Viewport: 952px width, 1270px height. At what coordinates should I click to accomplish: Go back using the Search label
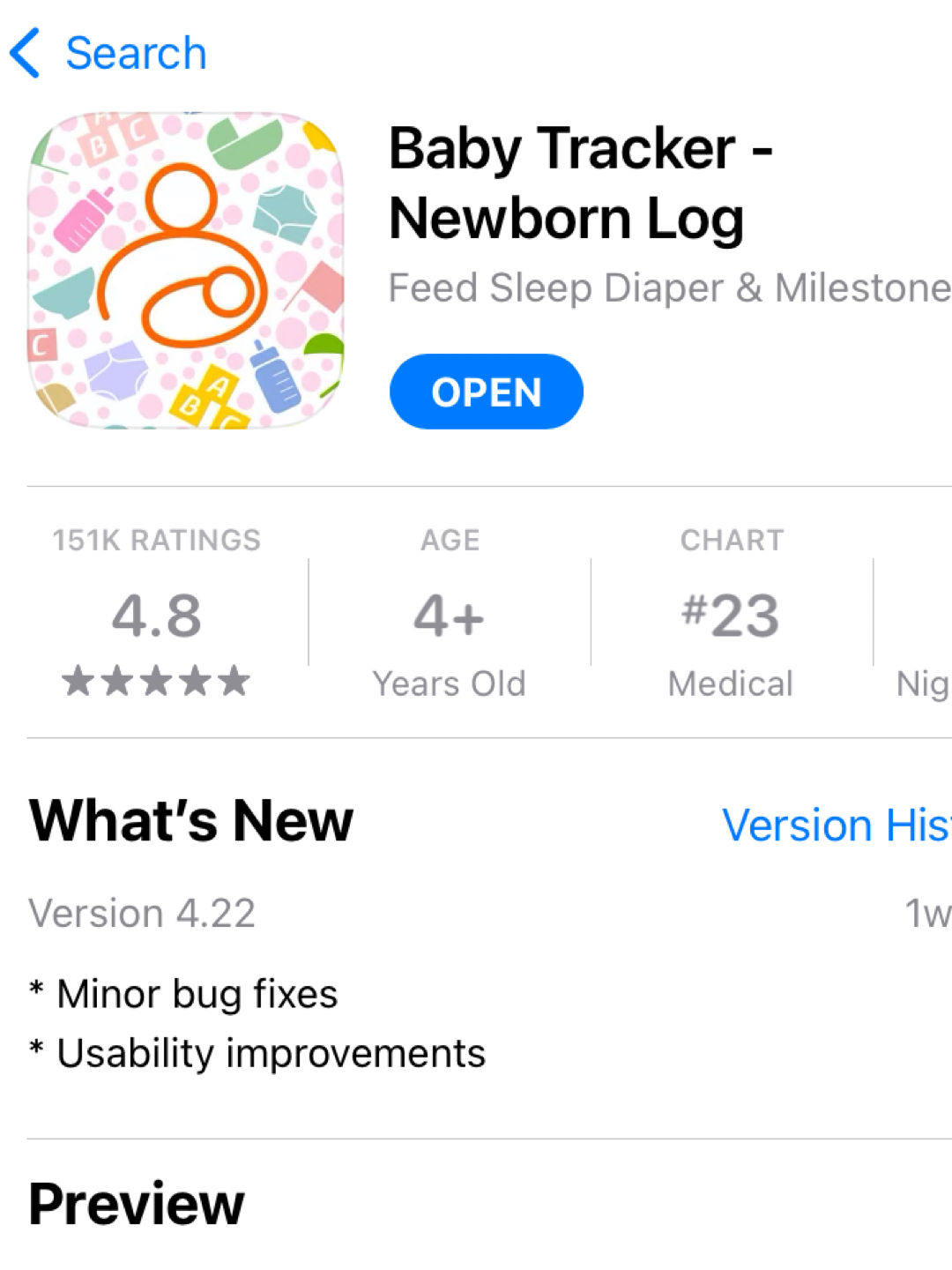coord(136,53)
